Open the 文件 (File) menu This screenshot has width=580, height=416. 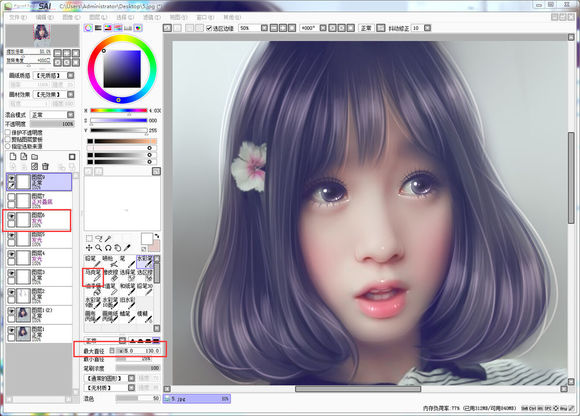click(x=18, y=17)
